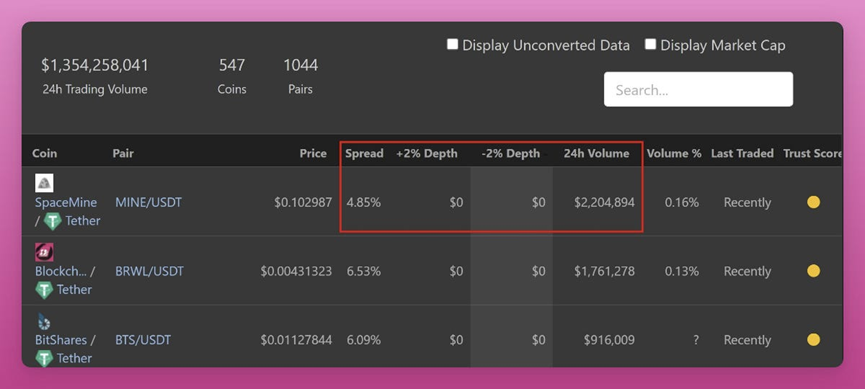Click the Last Traded column header
Image resolution: width=865 pixels, height=389 pixels.
(742, 153)
